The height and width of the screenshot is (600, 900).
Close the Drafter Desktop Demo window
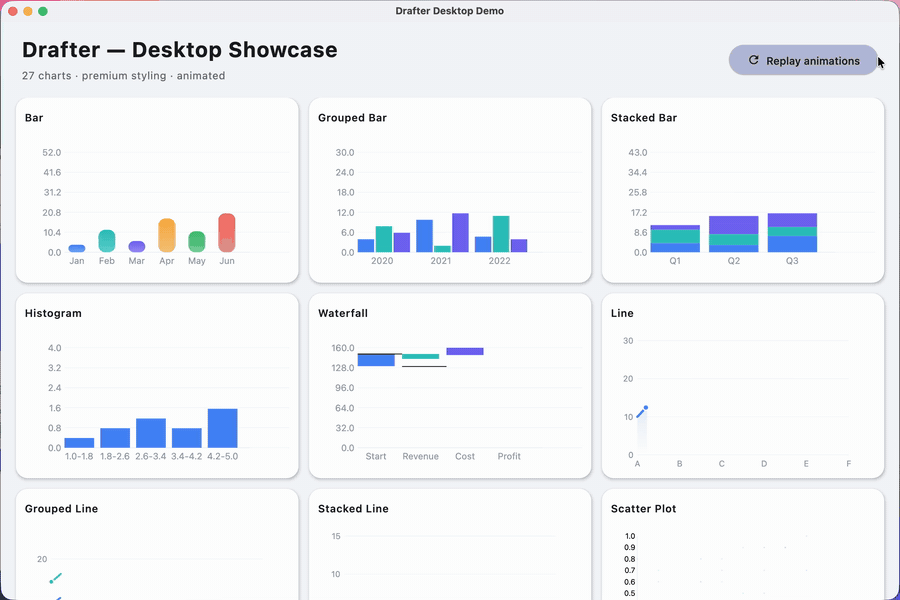13,11
